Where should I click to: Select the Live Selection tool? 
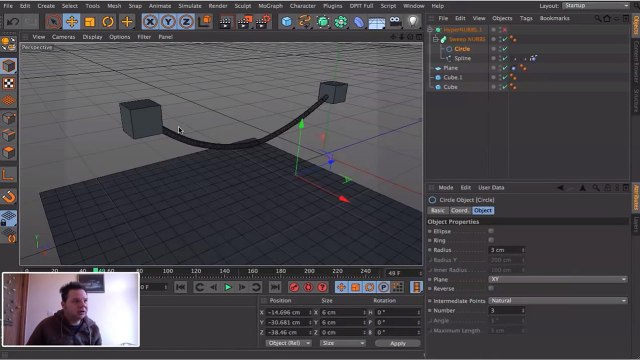[53, 22]
